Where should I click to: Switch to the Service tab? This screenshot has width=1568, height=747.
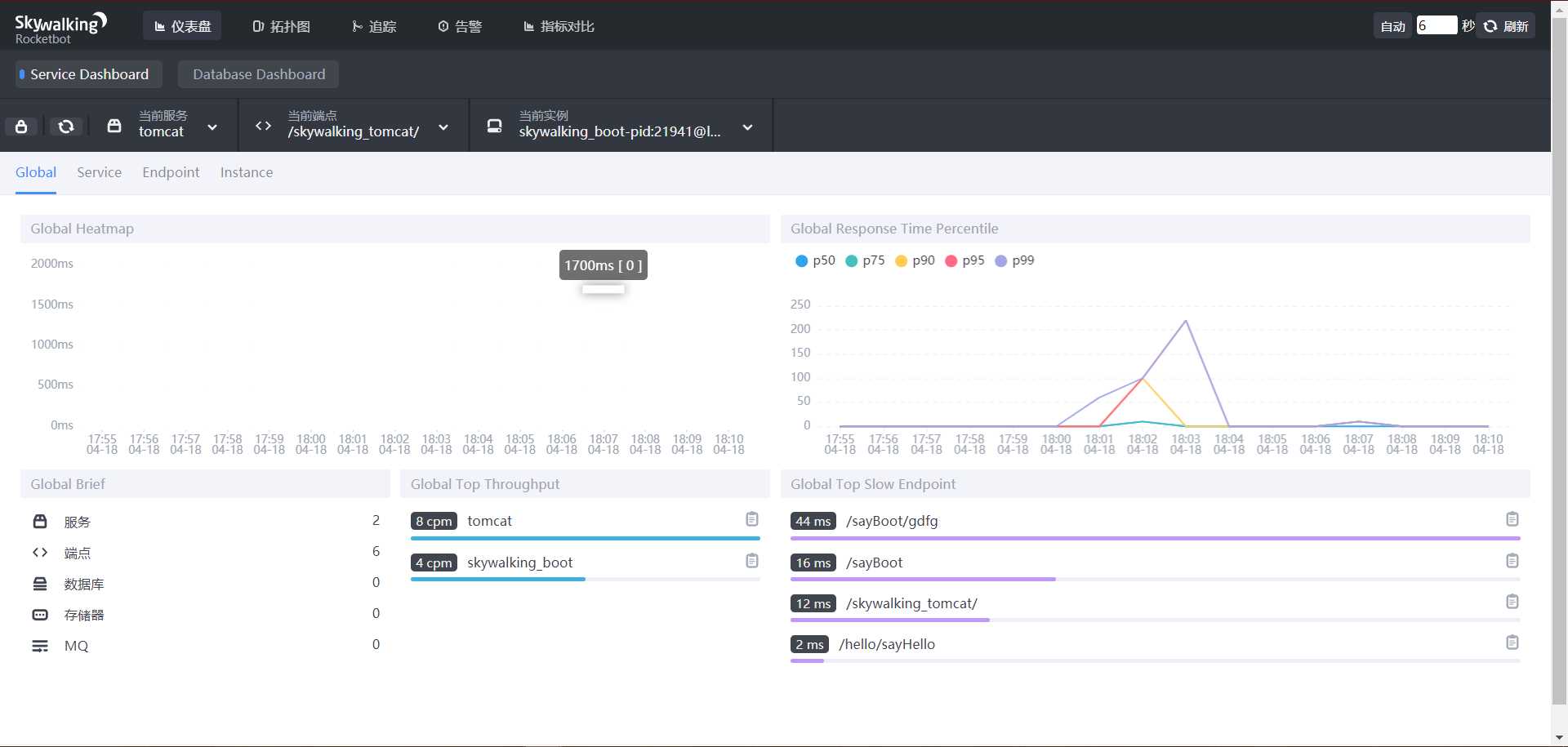tap(99, 172)
